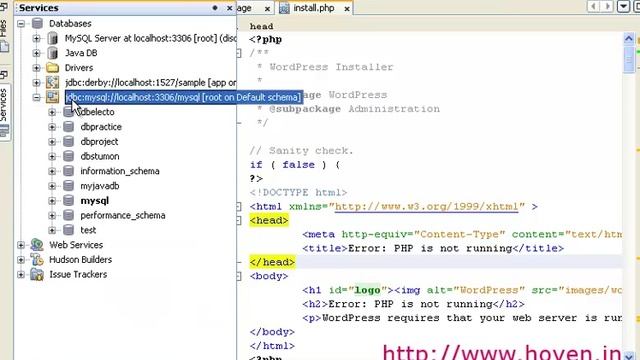The image size is (640, 360).
Task: Click the highlighted closing head tag
Action: pos(272,262)
